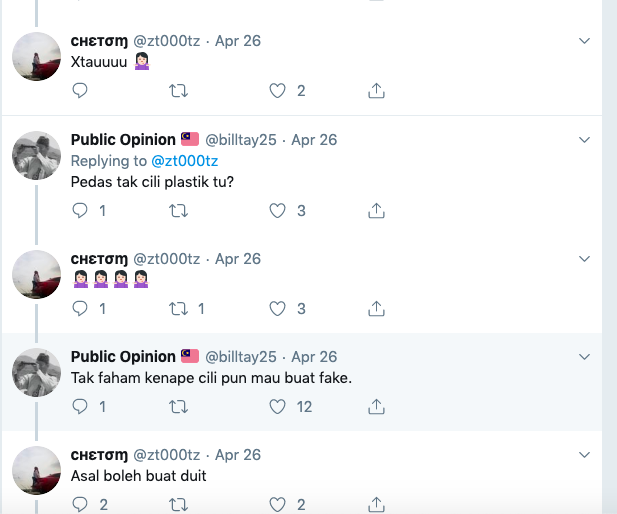The height and width of the screenshot is (514, 617).
Task: Reply to the "Asal boleh buat duit" tweet
Action: tap(80, 505)
